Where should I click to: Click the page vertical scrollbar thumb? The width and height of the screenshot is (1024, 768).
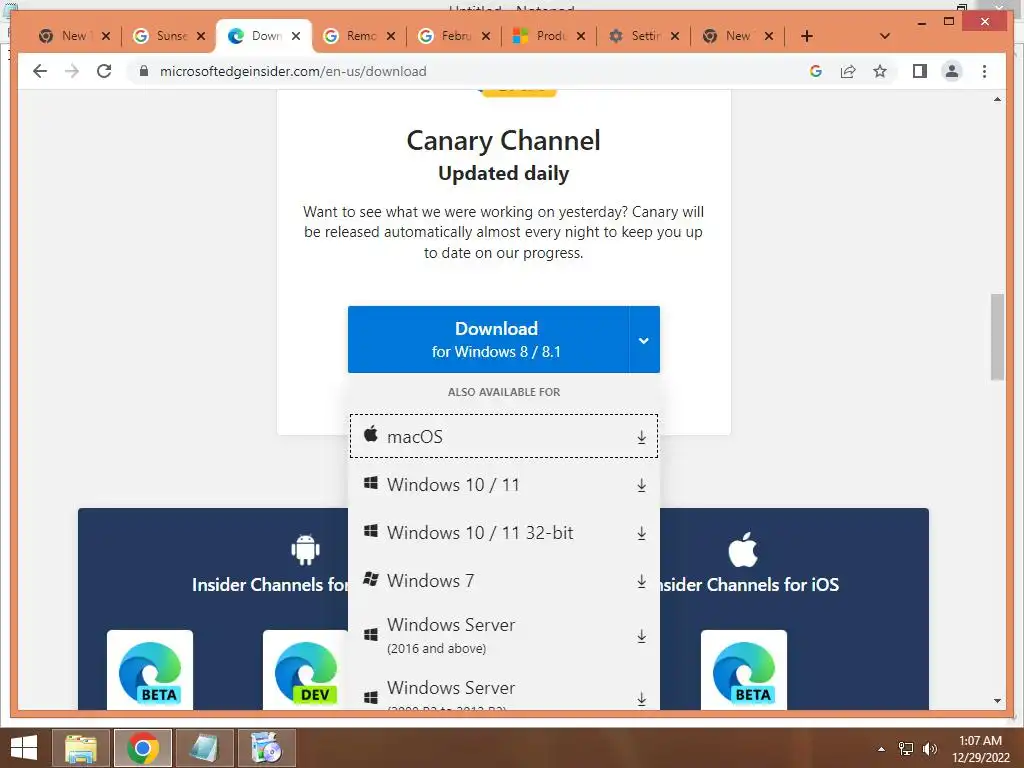point(997,337)
